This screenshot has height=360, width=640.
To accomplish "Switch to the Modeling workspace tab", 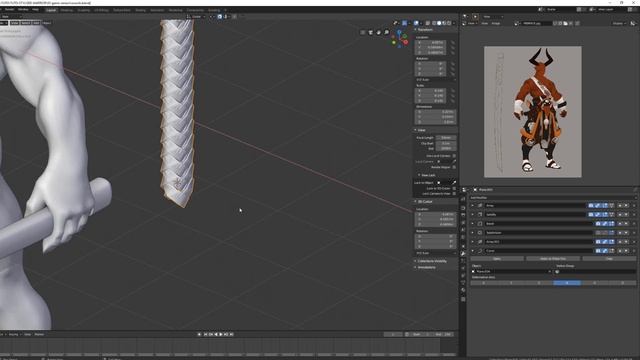I will [x=67, y=10].
